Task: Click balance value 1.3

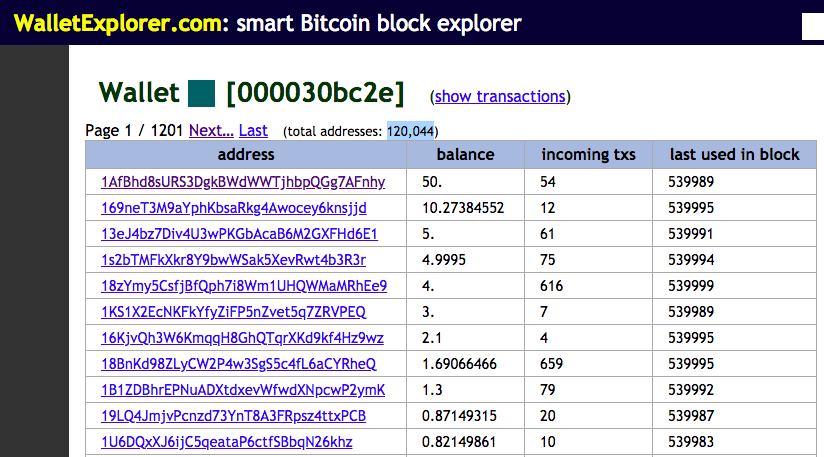Action: (x=432, y=390)
